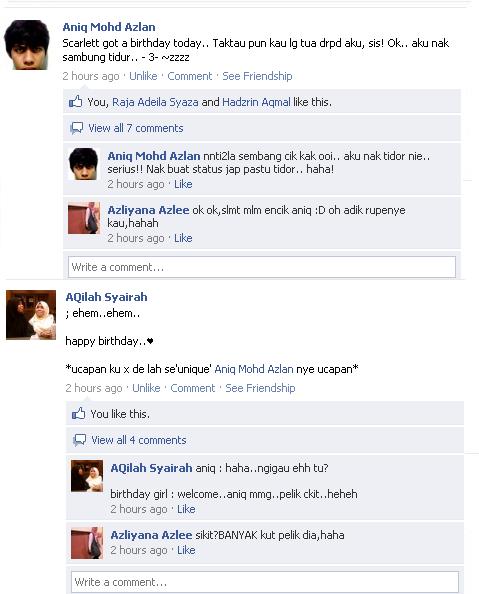The height and width of the screenshot is (594, 479).
Task: Open Aniq Mohd Azlan's large profile picture
Action: [x=27, y=45]
